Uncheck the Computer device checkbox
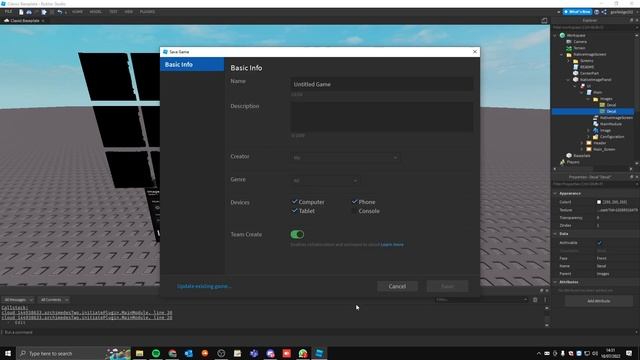 point(294,202)
